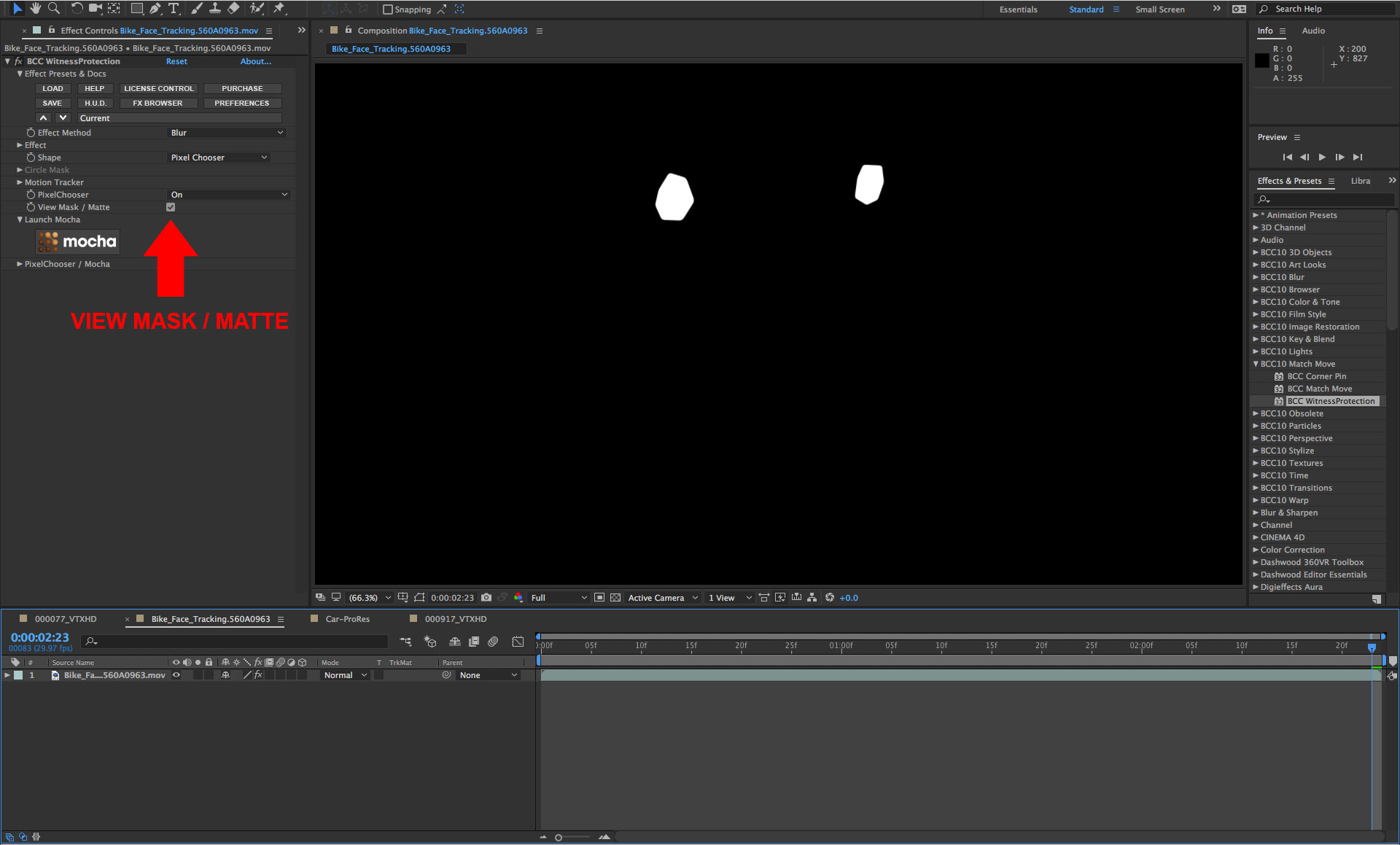Expand the Motion Tracker section
The height and width of the screenshot is (845, 1400).
(20, 182)
